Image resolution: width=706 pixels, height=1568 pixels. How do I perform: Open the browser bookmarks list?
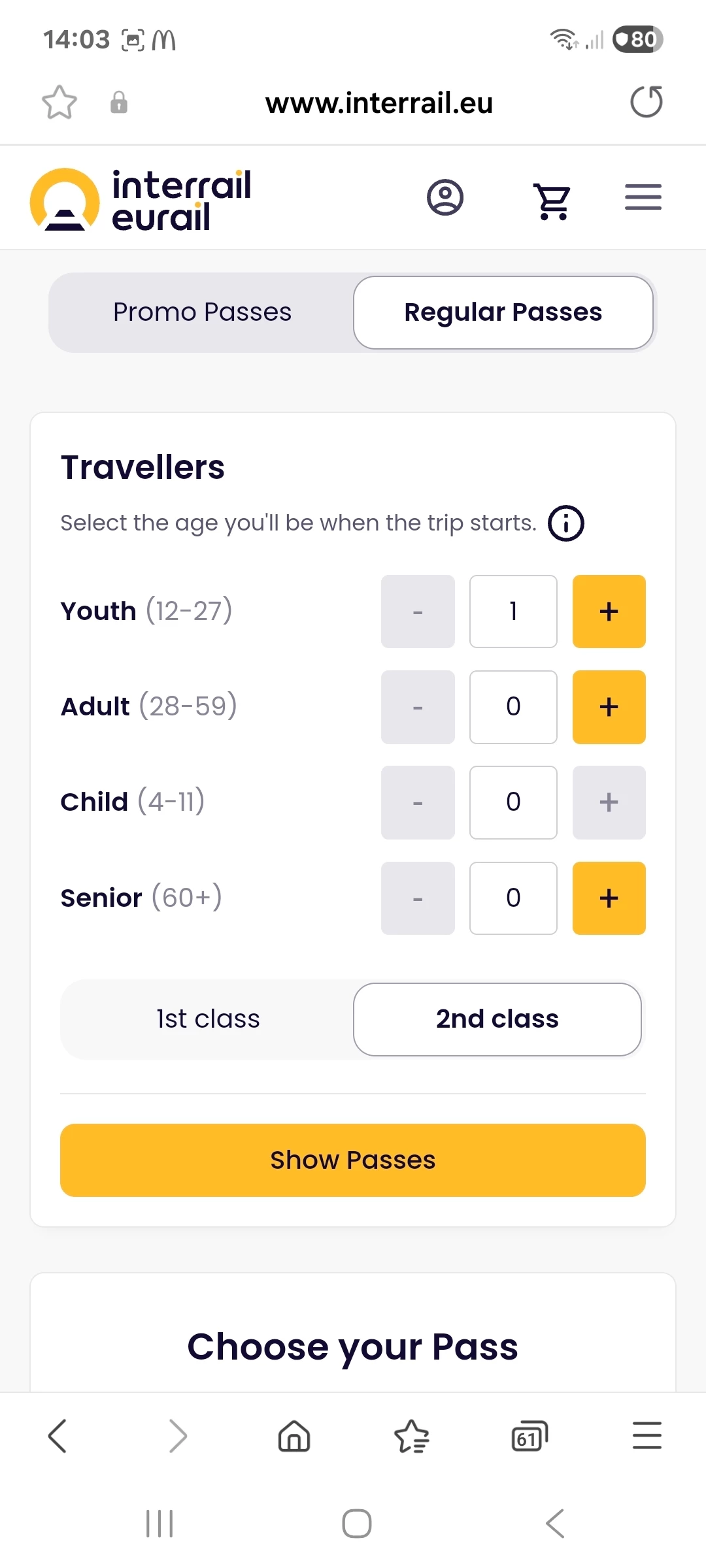411,1436
